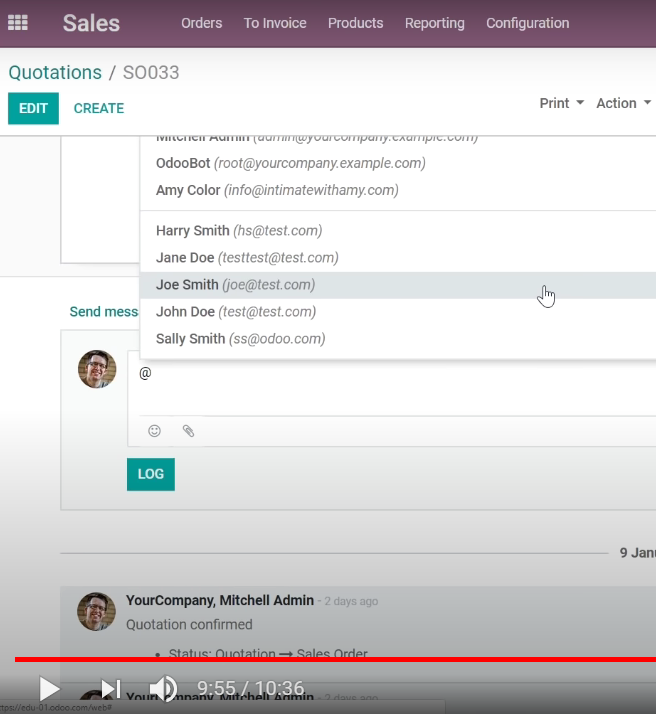This screenshot has width=656, height=714.
Task: Click the paperclip attachment icon
Action: coord(188,431)
